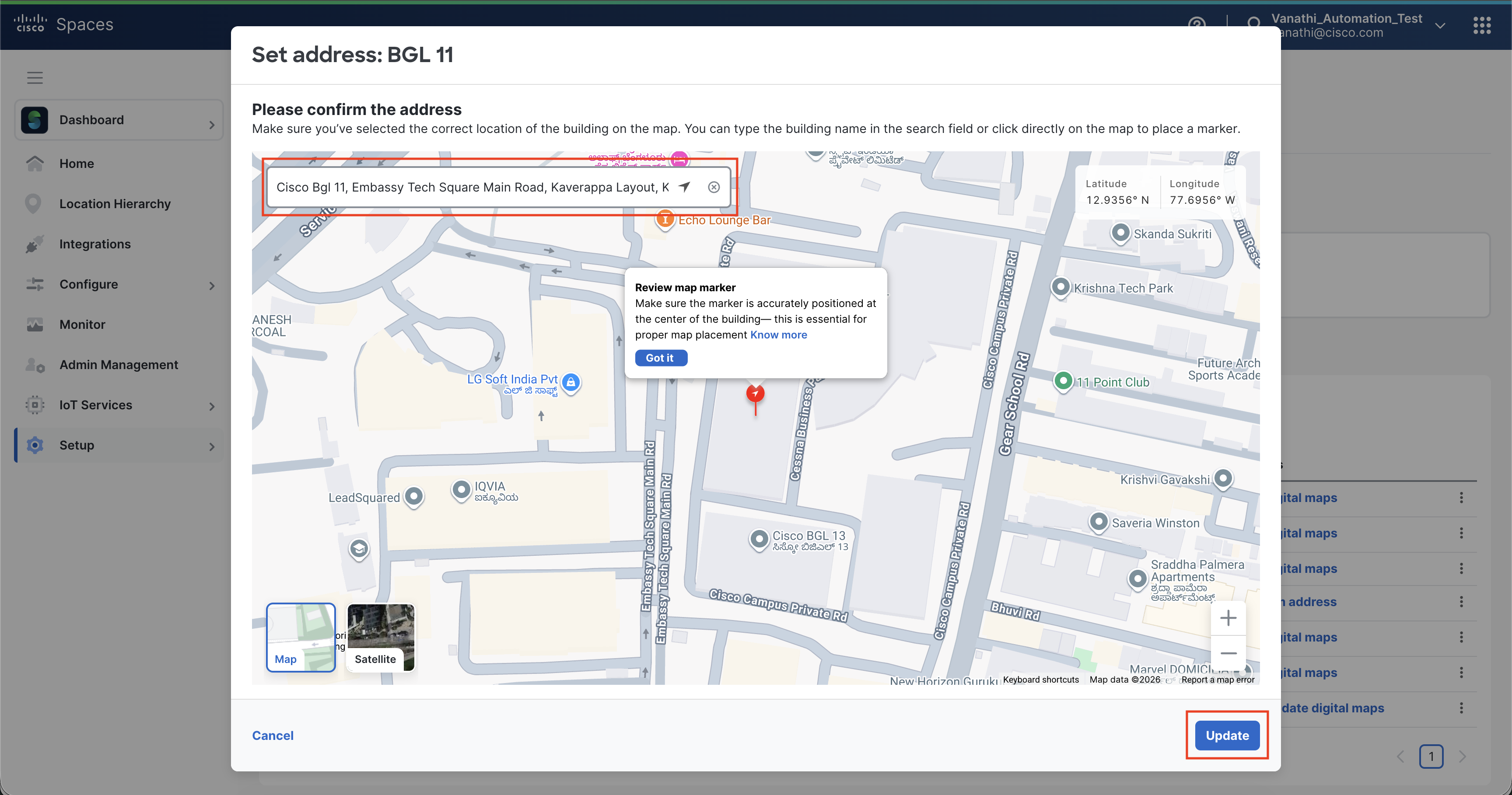Open the apps grid icon in header
The image size is (1512, 795).
(1481, 25)
